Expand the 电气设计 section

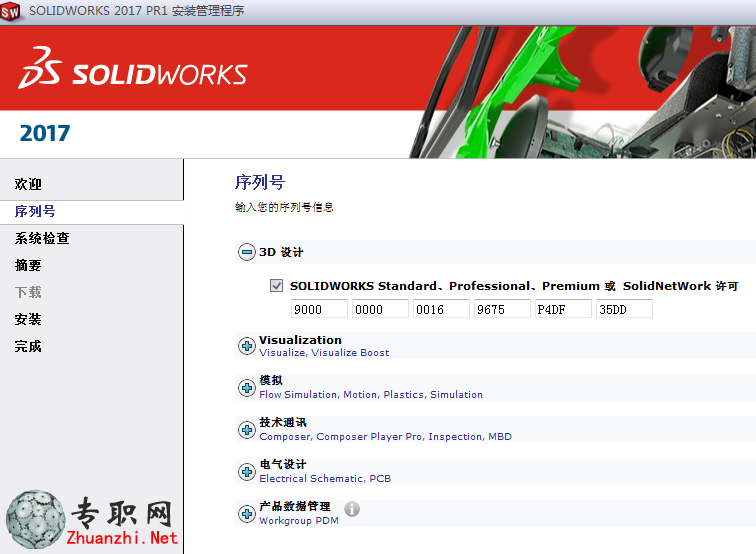(x=247, y=472)
